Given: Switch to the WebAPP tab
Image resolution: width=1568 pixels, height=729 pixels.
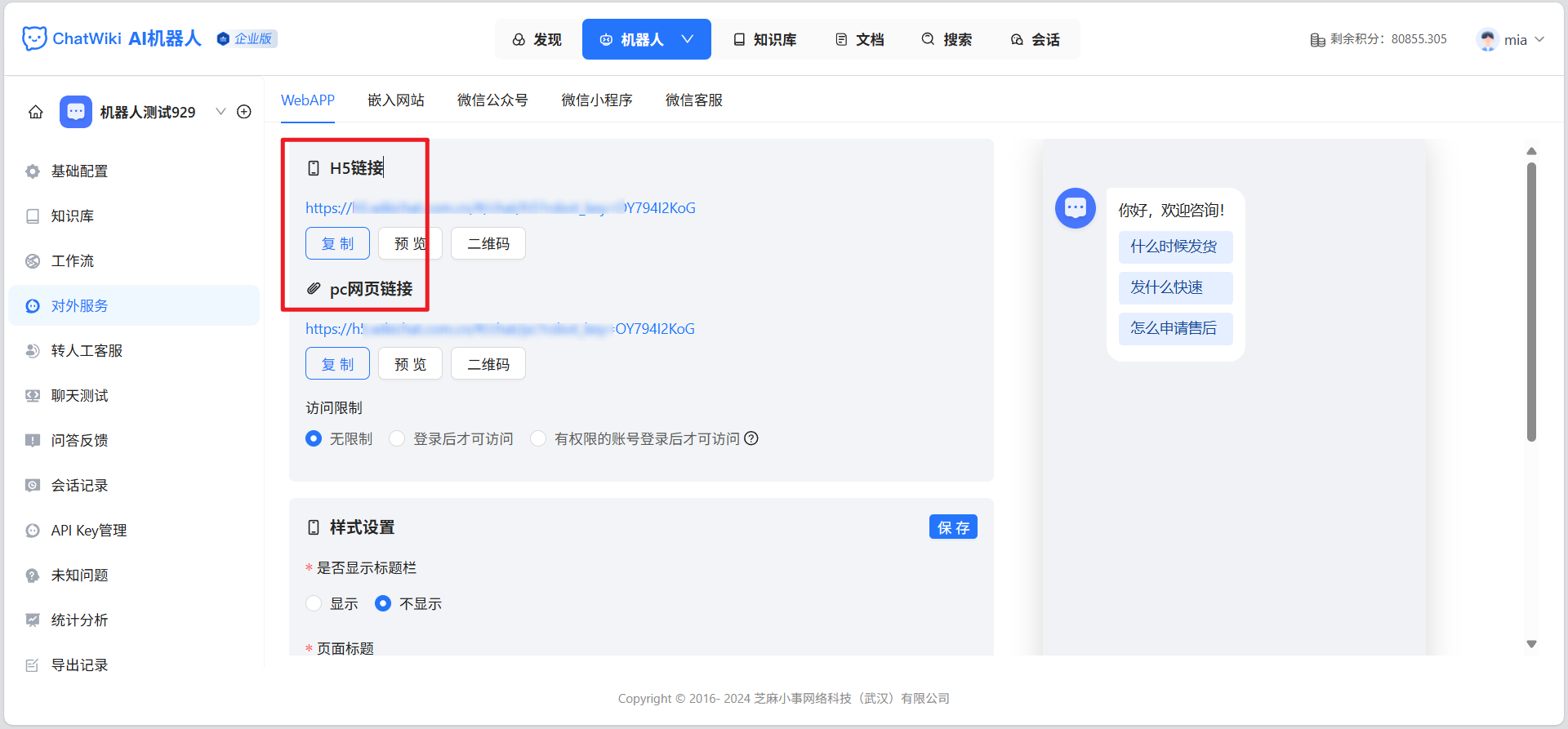Looking at the screenshot, I should (x=308, y=100).
